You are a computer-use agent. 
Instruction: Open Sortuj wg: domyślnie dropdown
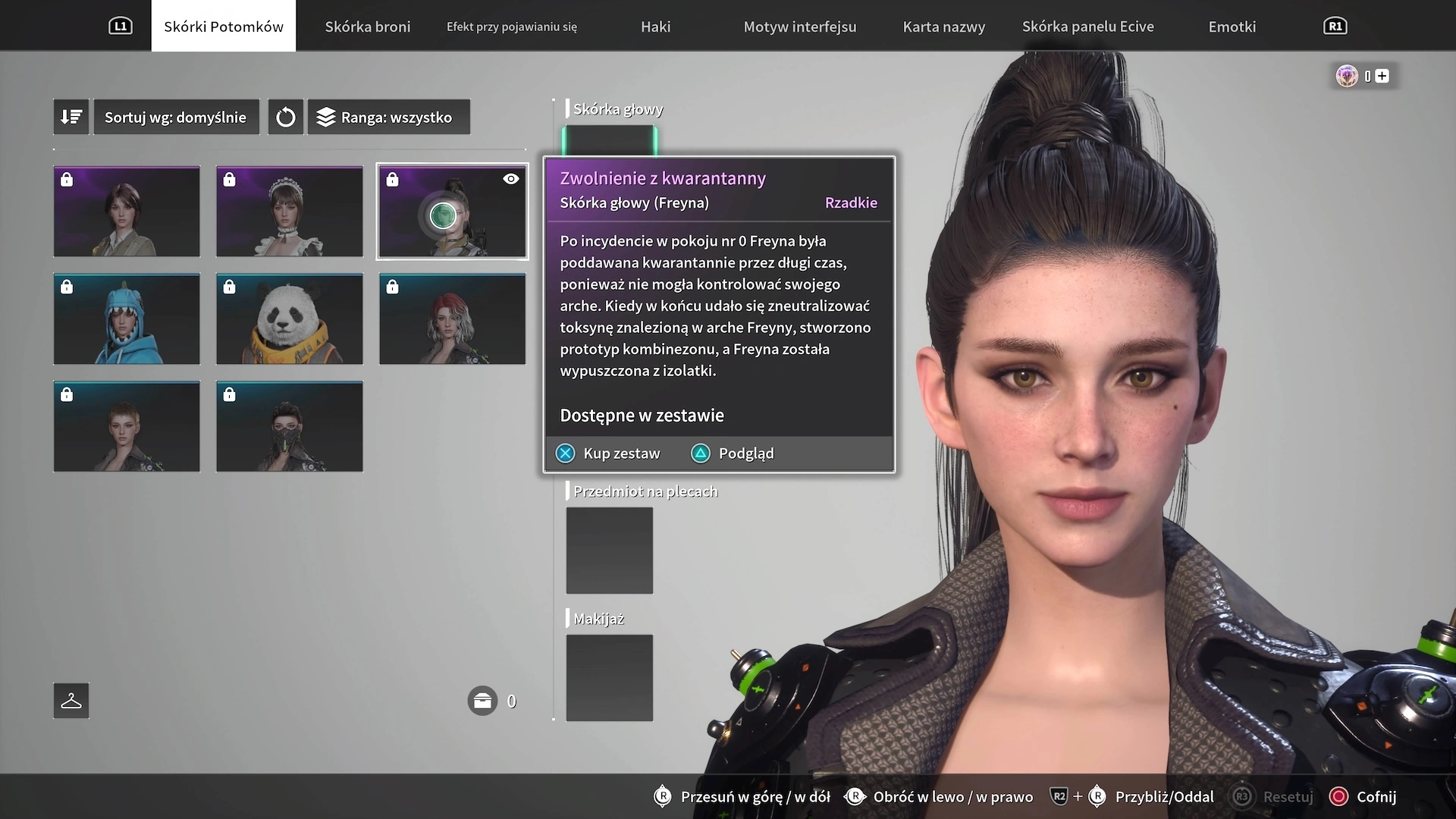pos(176,117)
